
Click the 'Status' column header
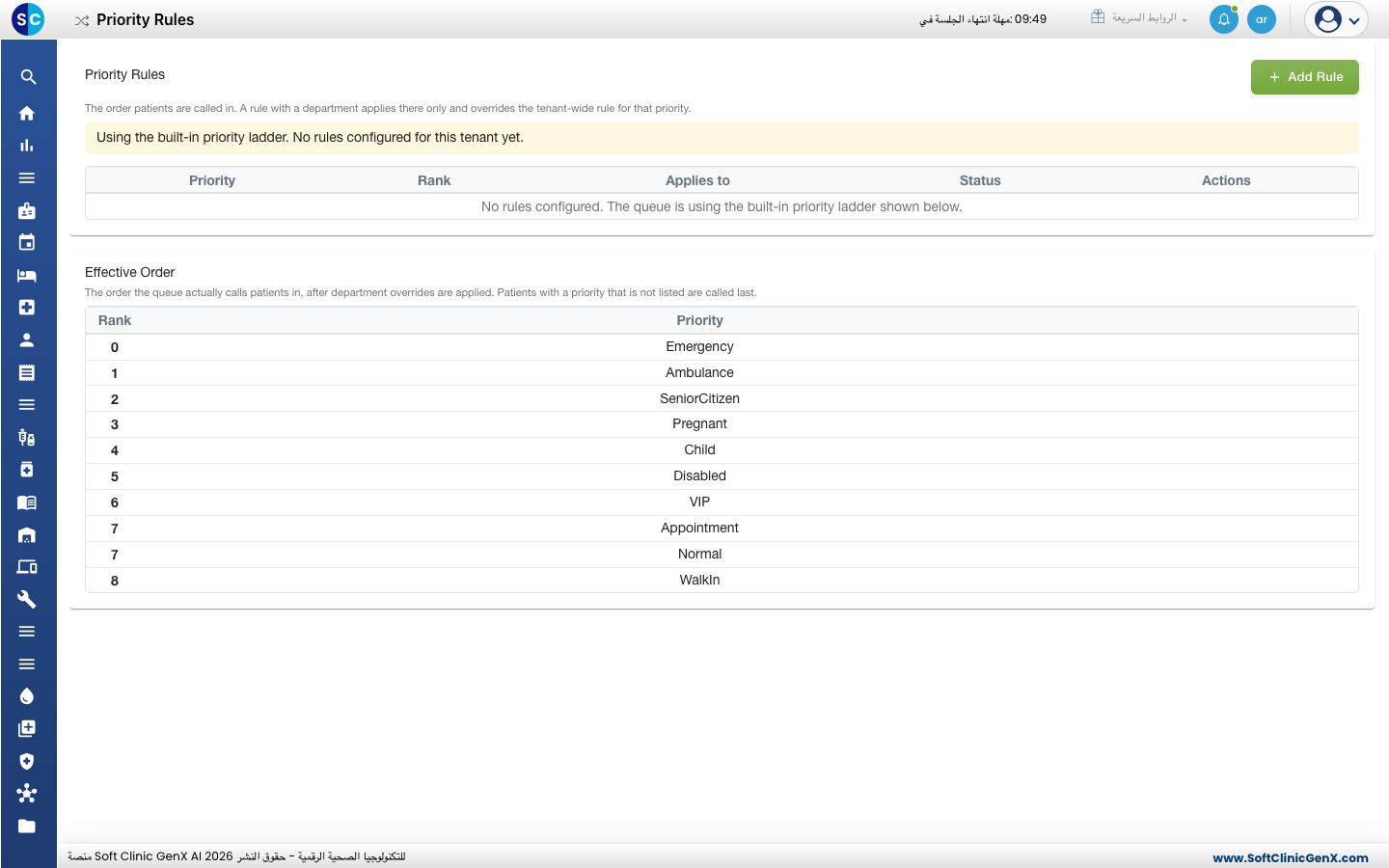pyautogui.click(x=980, y=180)
